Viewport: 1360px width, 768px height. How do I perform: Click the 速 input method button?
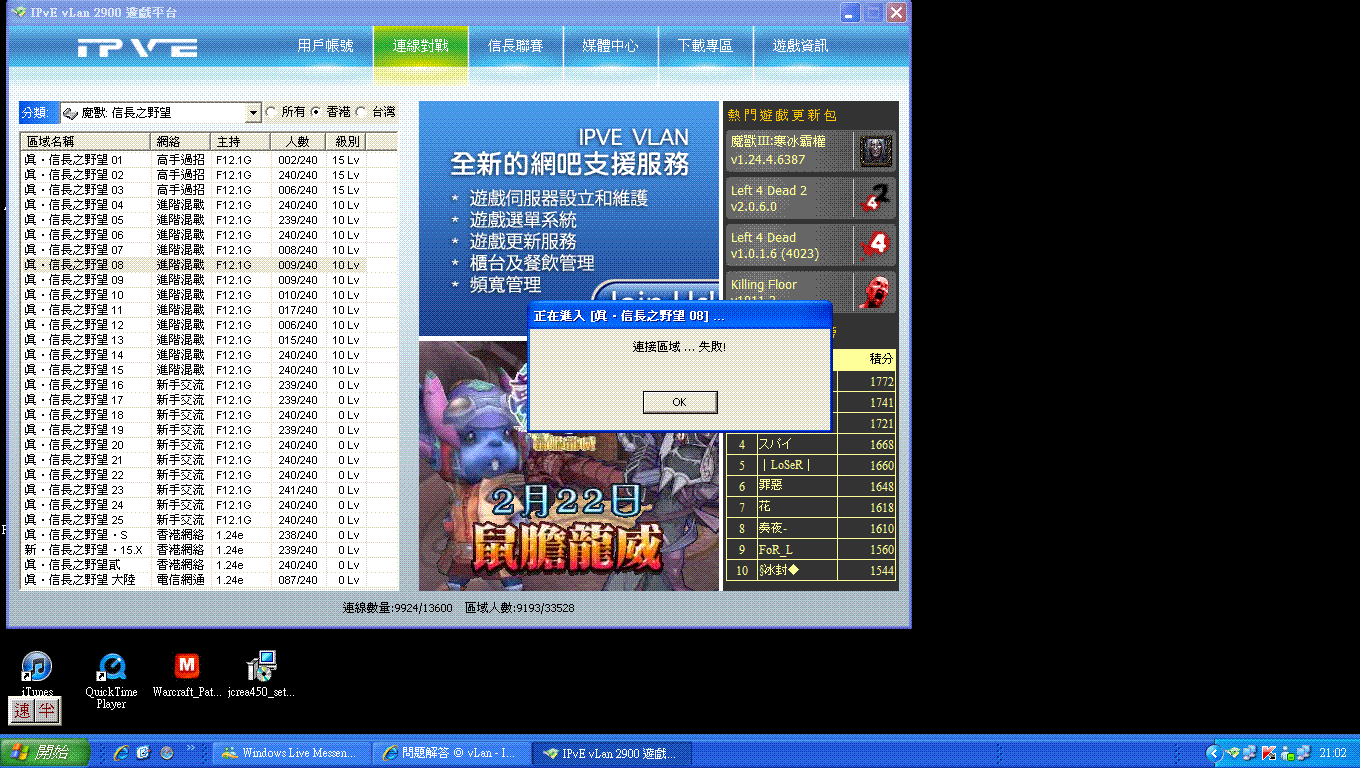(x=23, y=711)
